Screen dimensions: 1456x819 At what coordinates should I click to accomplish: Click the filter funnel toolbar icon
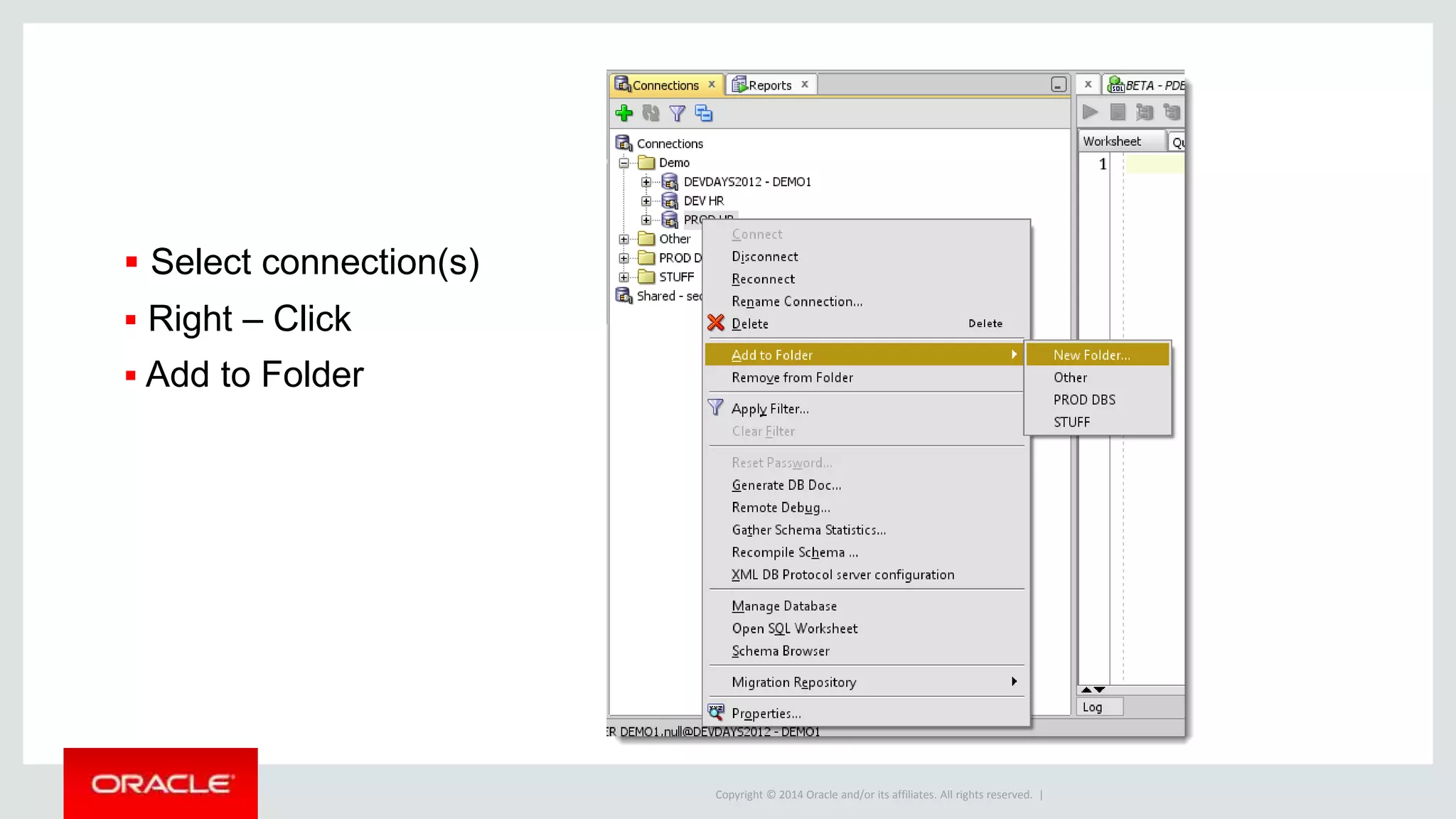click(x=678, y=113)
